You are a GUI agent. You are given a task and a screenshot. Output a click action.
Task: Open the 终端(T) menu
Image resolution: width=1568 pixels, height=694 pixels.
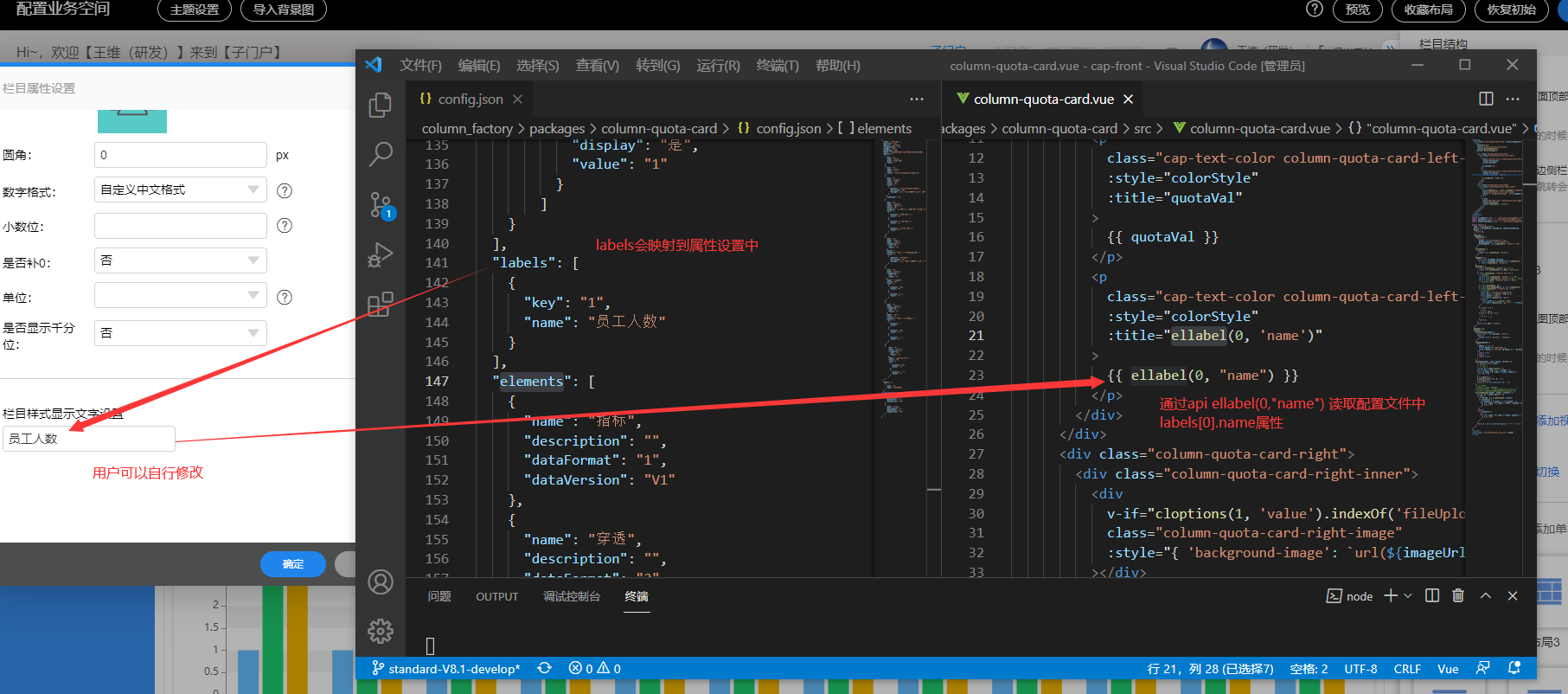777,66
